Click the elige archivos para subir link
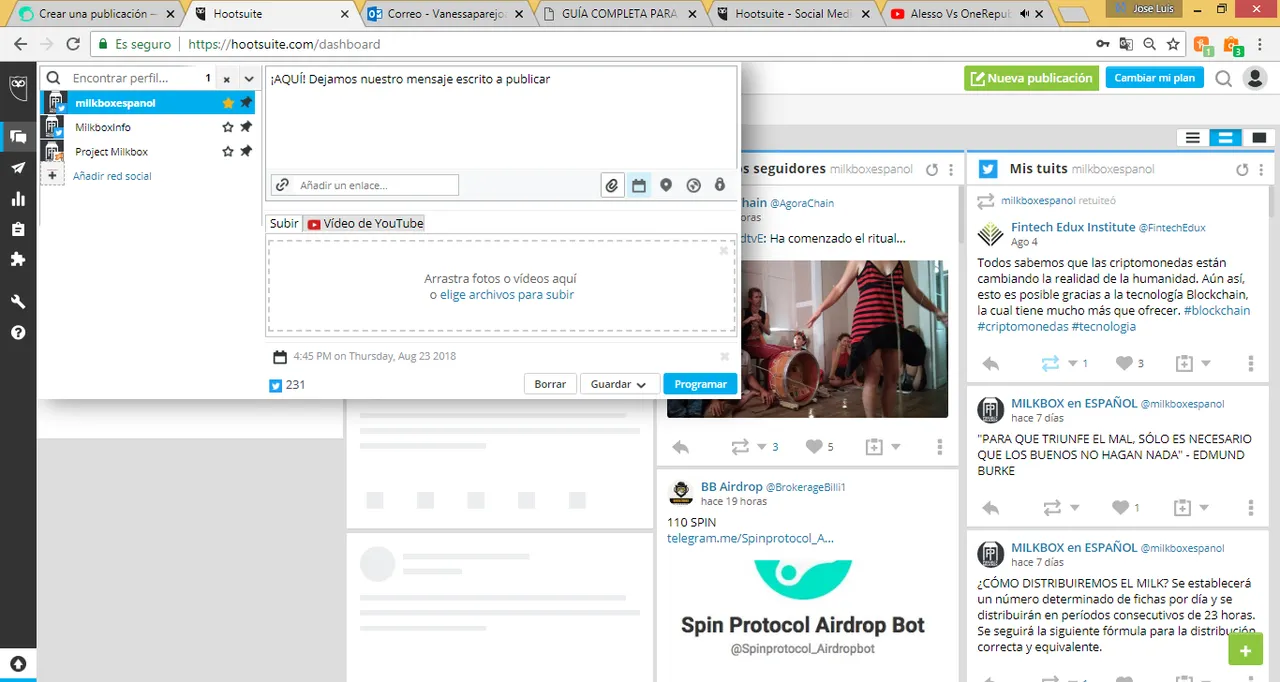 click(x=507, y=295)
